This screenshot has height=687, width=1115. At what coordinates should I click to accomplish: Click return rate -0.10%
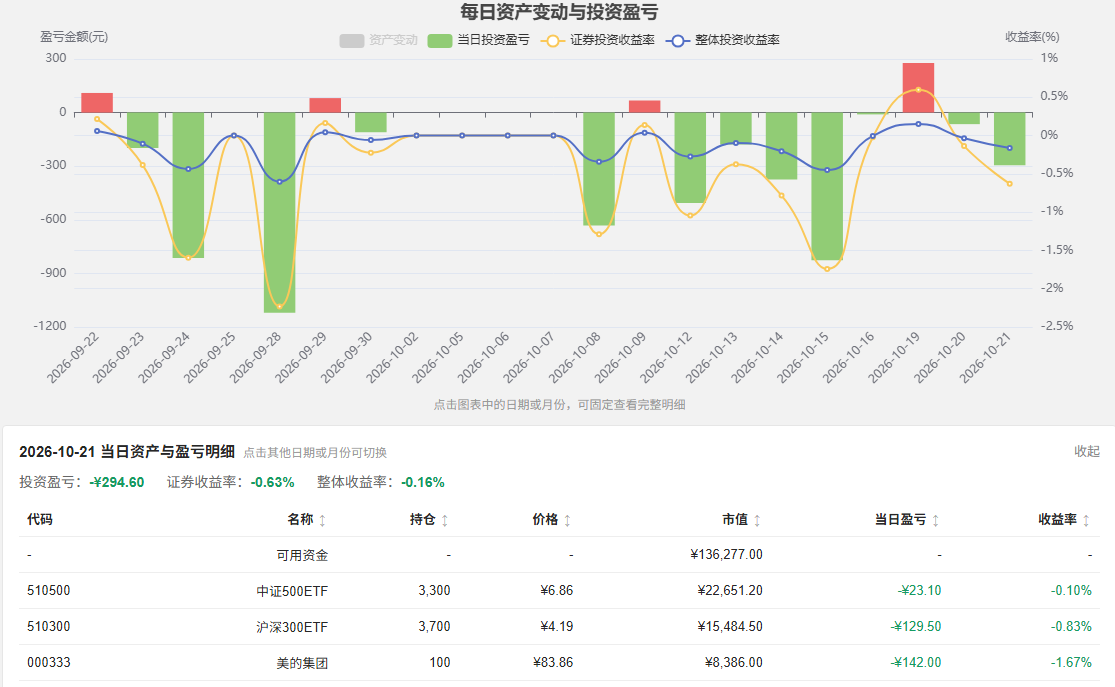pos(1071,591)
